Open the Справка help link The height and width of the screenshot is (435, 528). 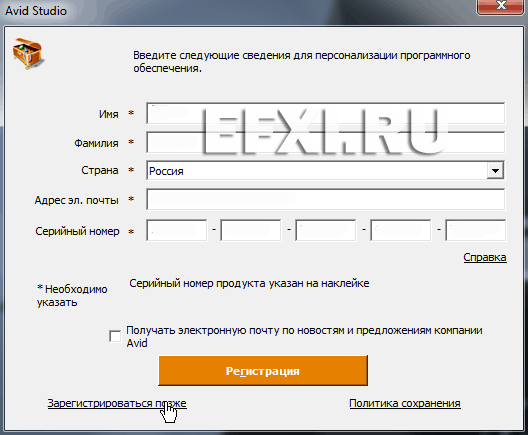pyautogui.click(x=485, y=257)
